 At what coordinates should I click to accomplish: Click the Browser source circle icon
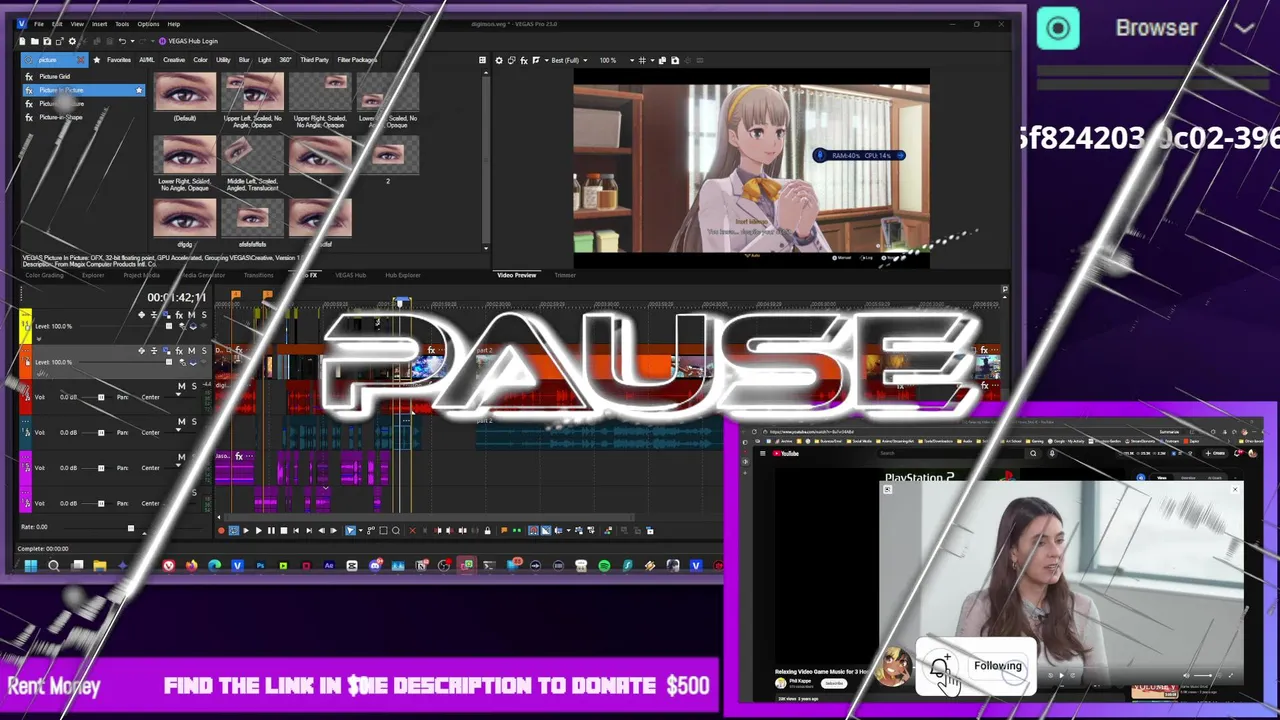tap(1058, 28)
